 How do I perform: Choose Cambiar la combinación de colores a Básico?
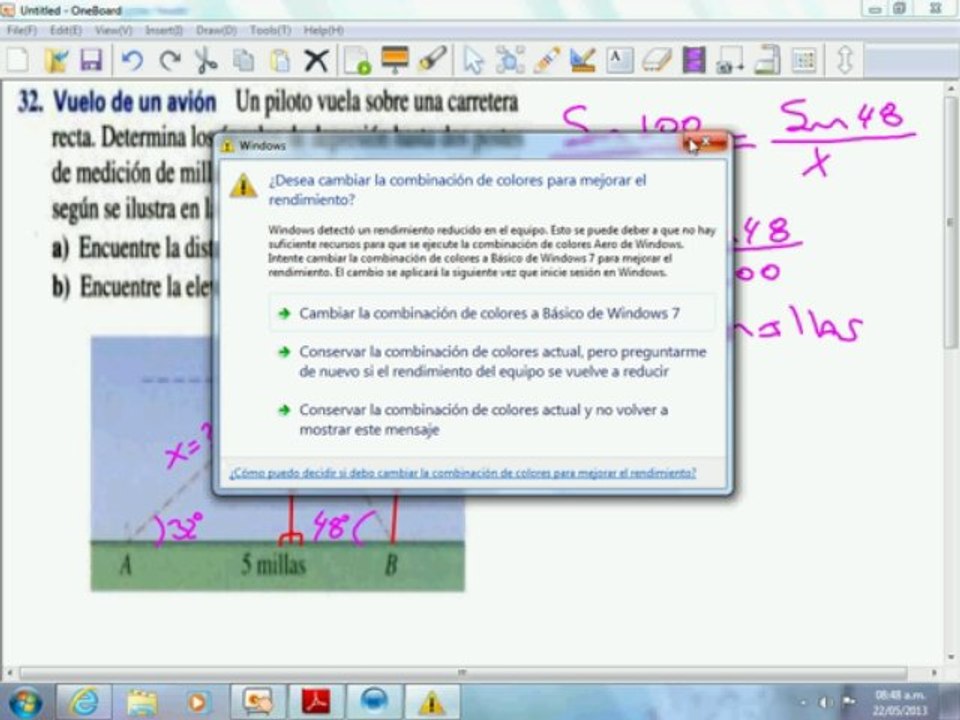point(492,313)
